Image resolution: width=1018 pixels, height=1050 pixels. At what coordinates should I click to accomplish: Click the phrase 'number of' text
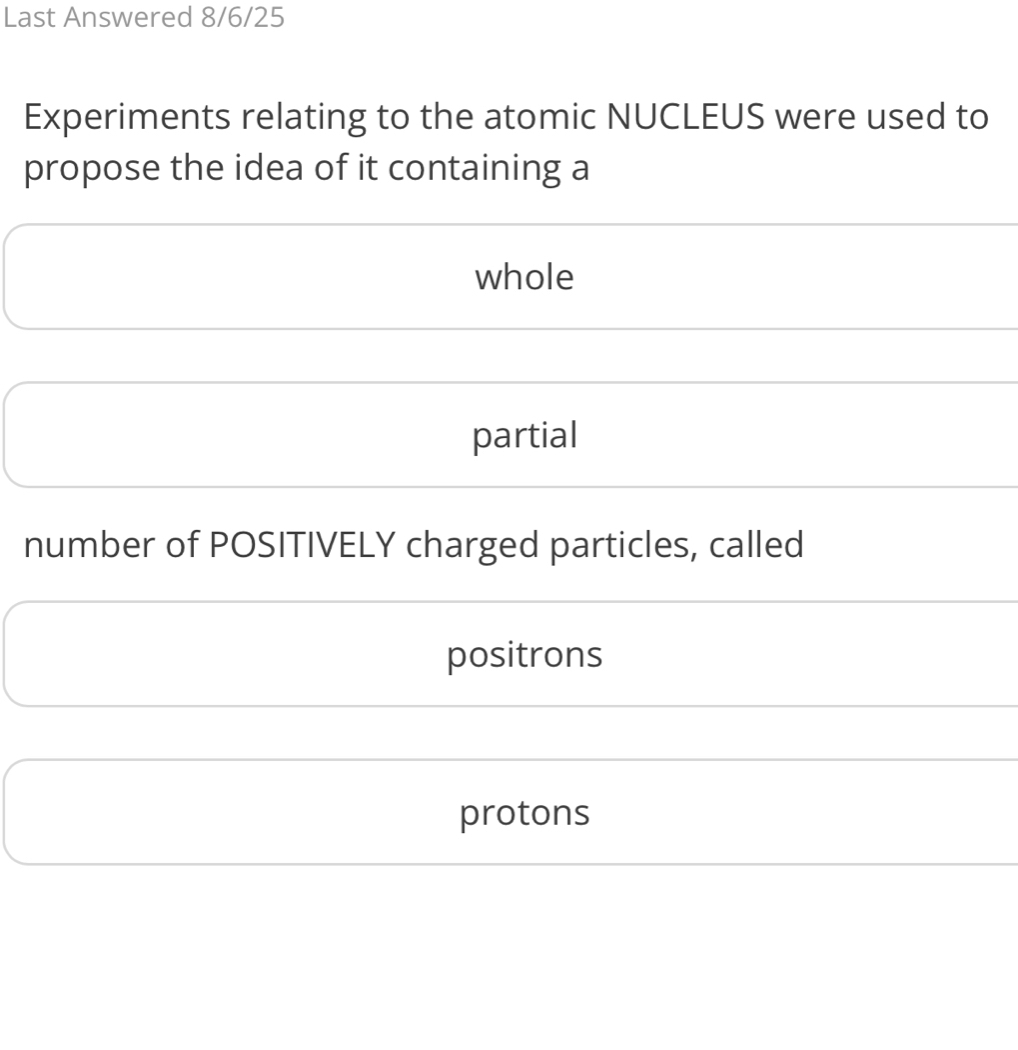[111, 544]
